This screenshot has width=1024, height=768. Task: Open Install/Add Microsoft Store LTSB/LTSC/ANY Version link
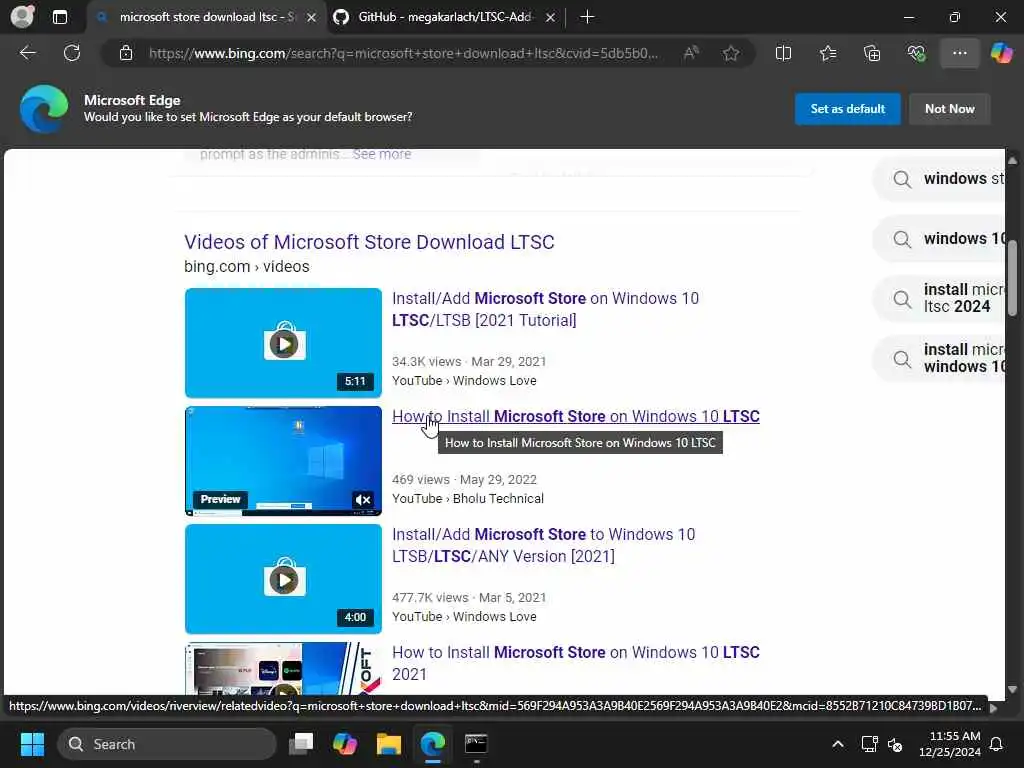click(x=543, y=545)
